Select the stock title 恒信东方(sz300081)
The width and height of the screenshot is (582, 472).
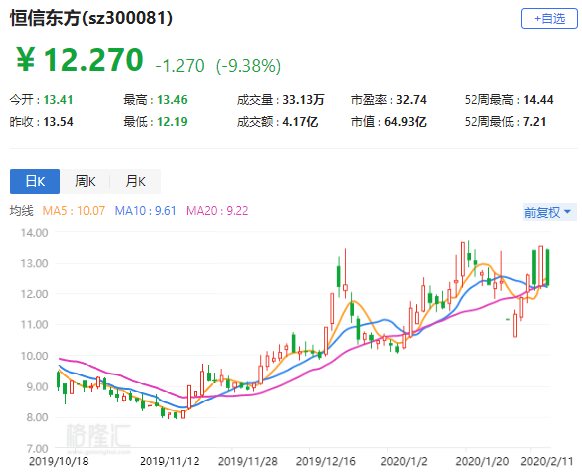click(91, 18)
